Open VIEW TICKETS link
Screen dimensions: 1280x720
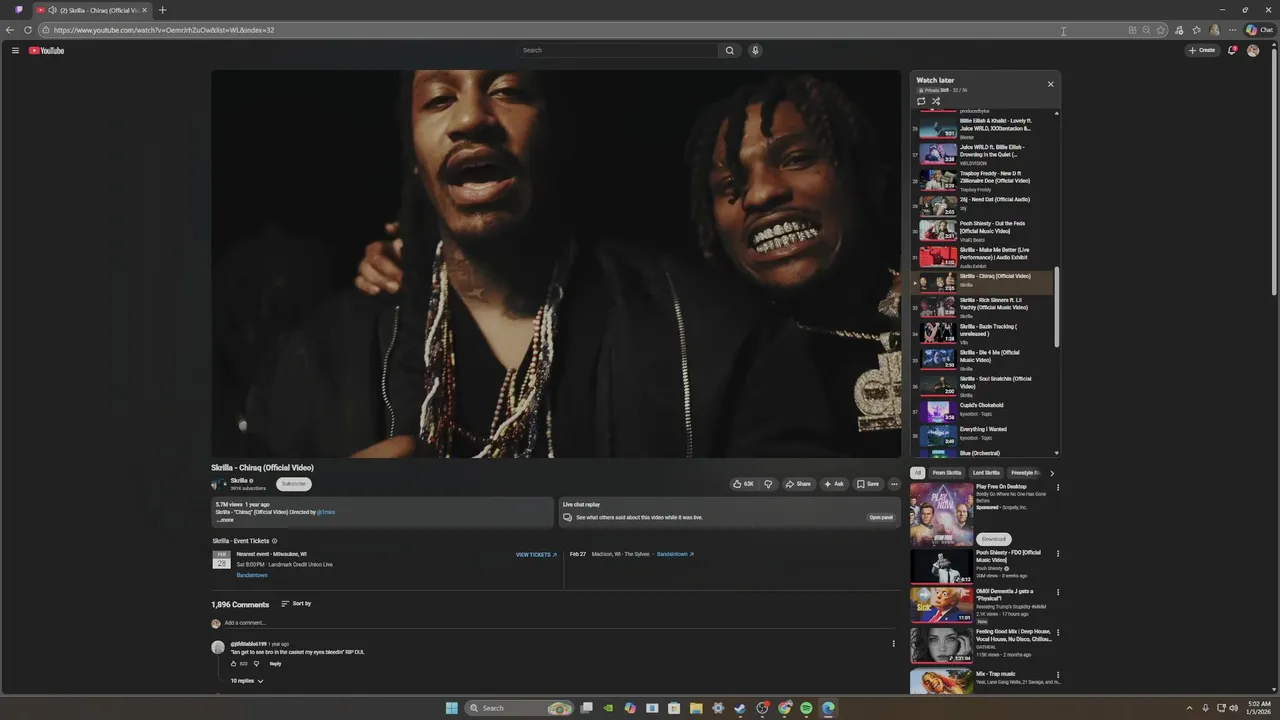click(537, 554)
